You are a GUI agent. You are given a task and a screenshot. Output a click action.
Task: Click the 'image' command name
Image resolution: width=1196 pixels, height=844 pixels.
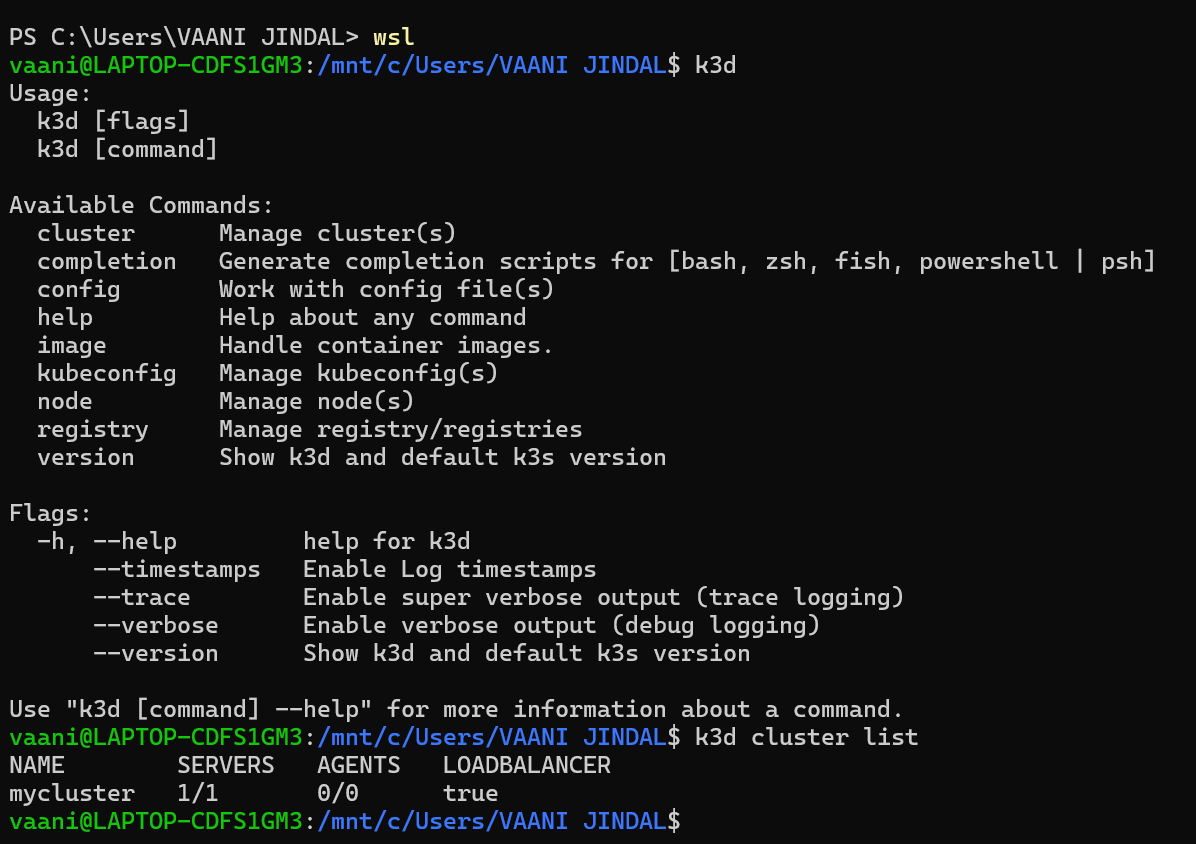click(x=71, y=345)
